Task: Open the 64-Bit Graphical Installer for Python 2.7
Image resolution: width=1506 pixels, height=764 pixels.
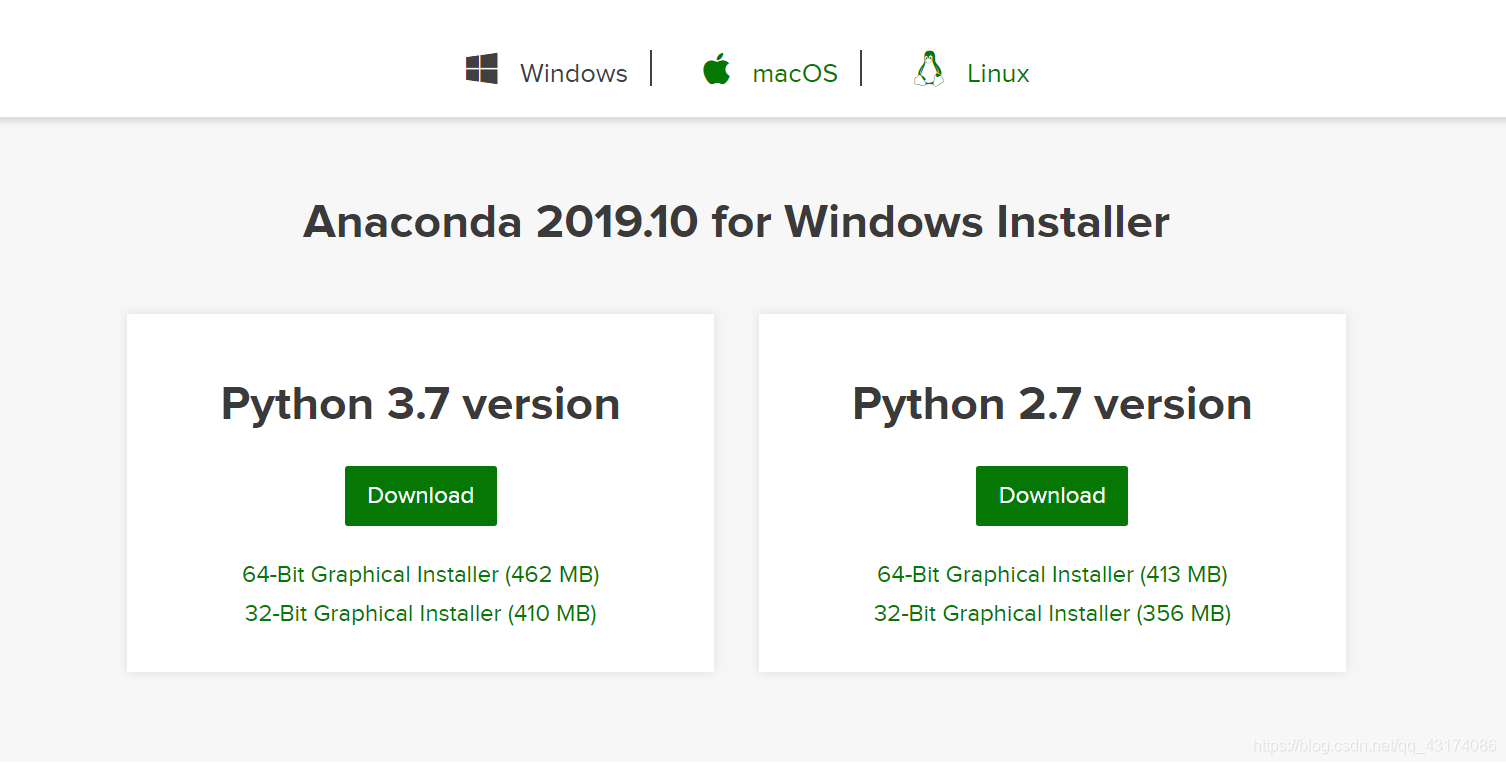Action: [x=1051, y=574]
